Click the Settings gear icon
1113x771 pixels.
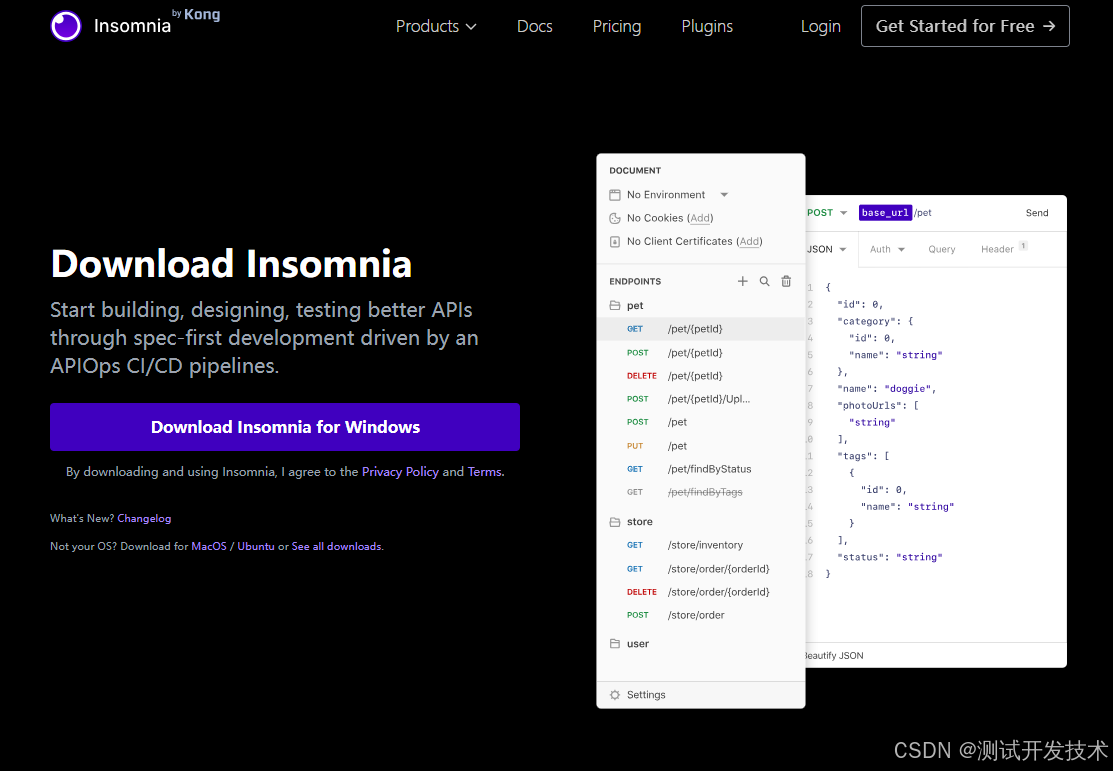(x=615, y=695)
